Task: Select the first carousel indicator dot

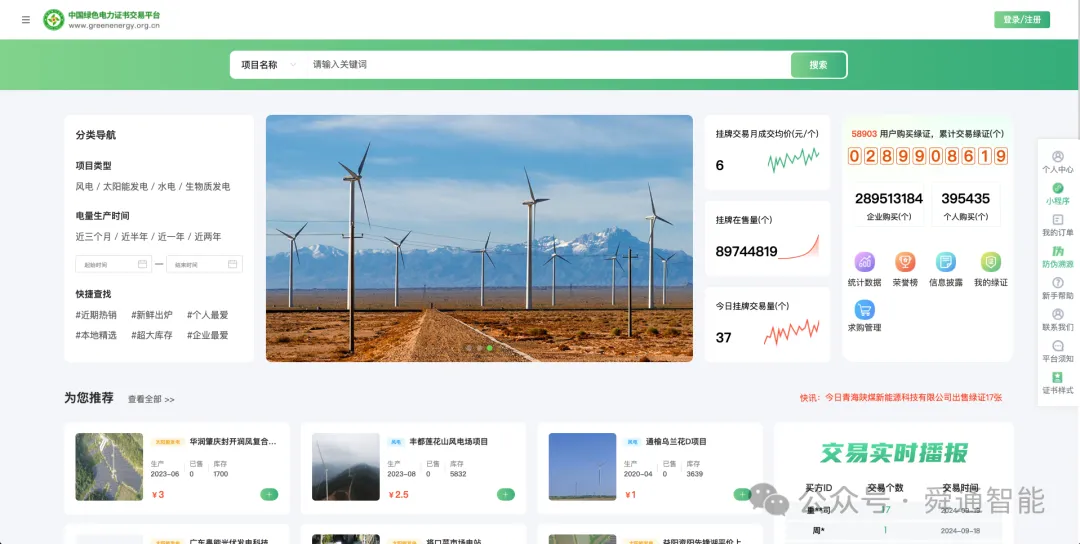Action: coord(469,348)
